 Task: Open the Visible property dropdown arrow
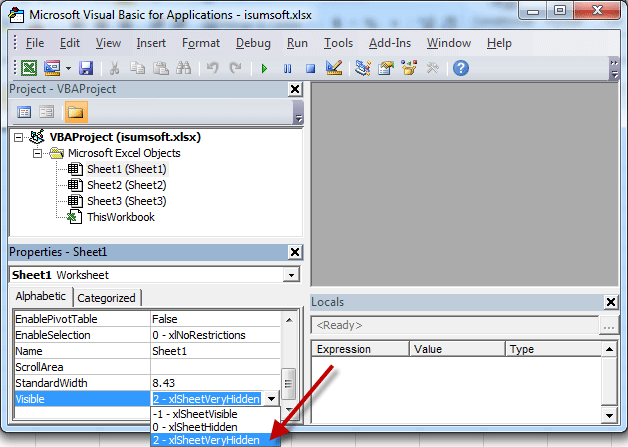[272, 399]
